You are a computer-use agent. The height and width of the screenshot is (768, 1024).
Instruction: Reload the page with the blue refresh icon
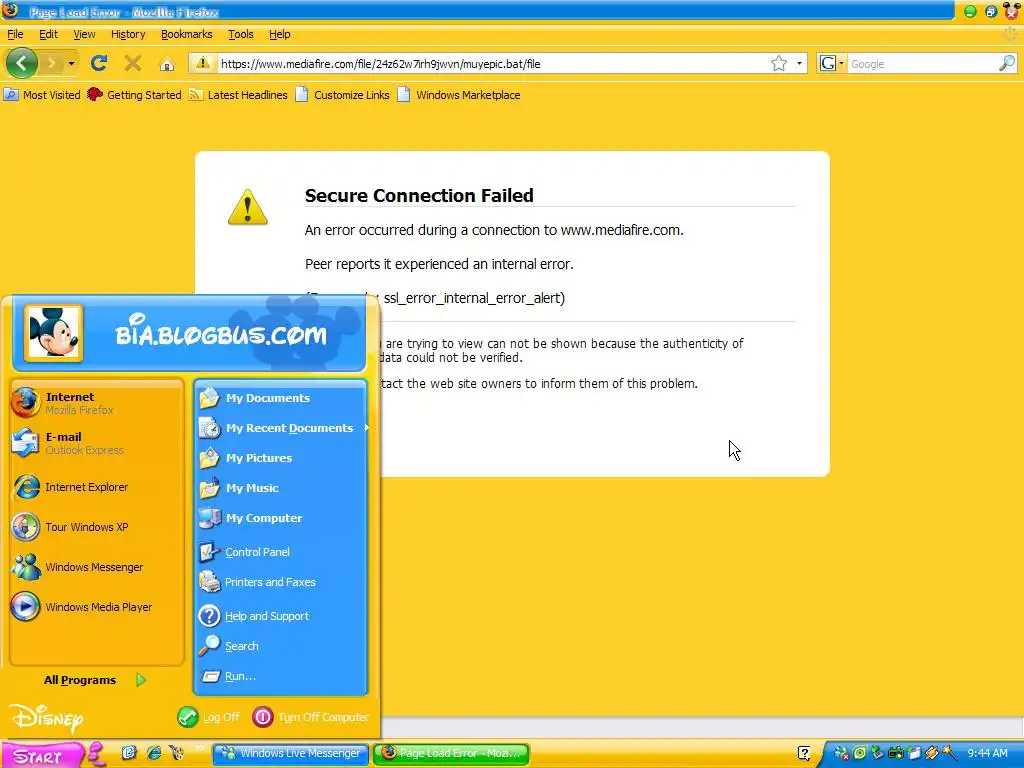coord(99,63)
